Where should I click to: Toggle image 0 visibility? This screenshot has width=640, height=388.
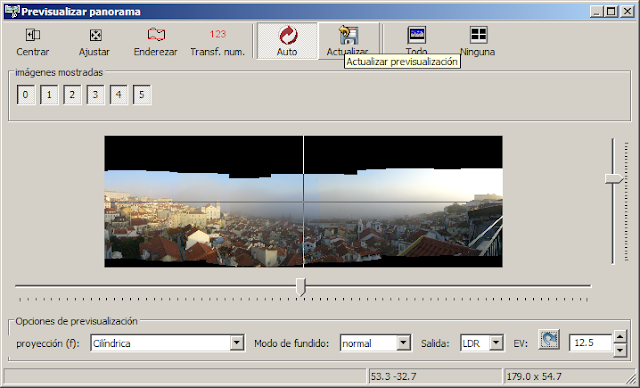[26, 95]
